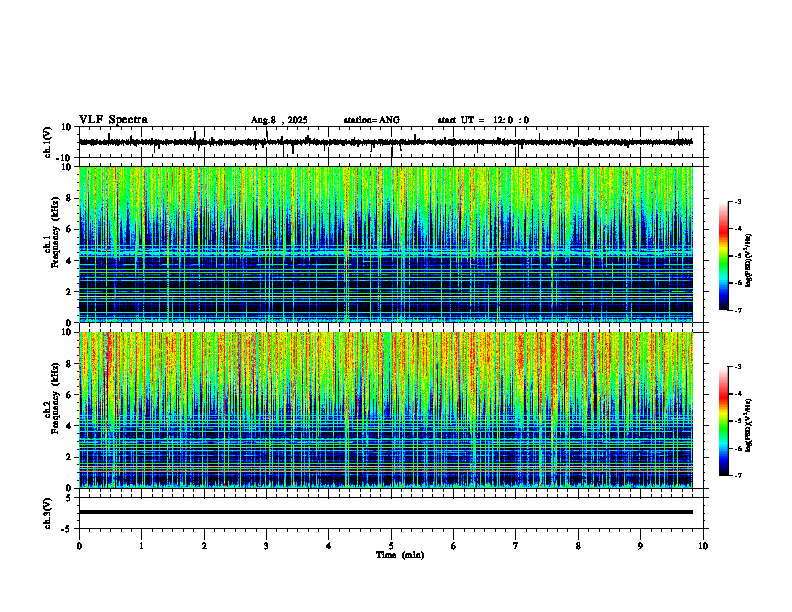792x612 pixels.
Task: Click the ch.2 frequency tick label "2"
Action: coord(69,457)
